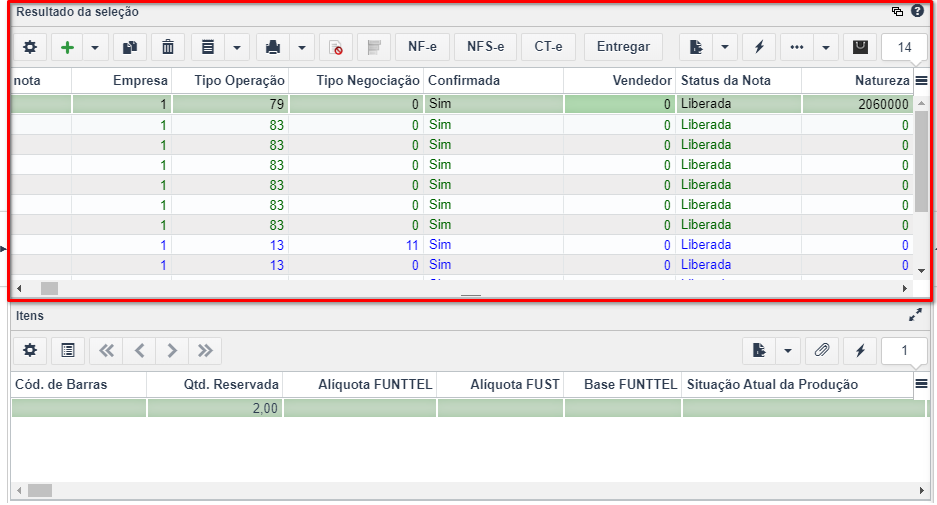Switch to form view icon in Itens
Image resolution: width=937 pixels, height=505 pixels.
click(68, 351)
